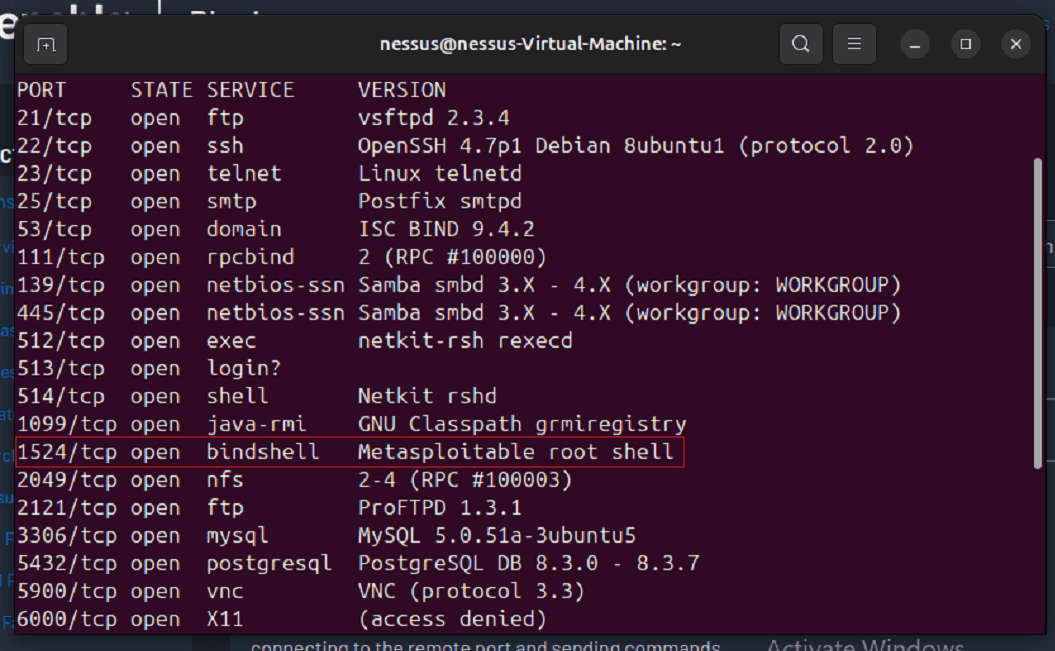Click port 23/tcp text
1055x651 pixels.
(54, 174)
